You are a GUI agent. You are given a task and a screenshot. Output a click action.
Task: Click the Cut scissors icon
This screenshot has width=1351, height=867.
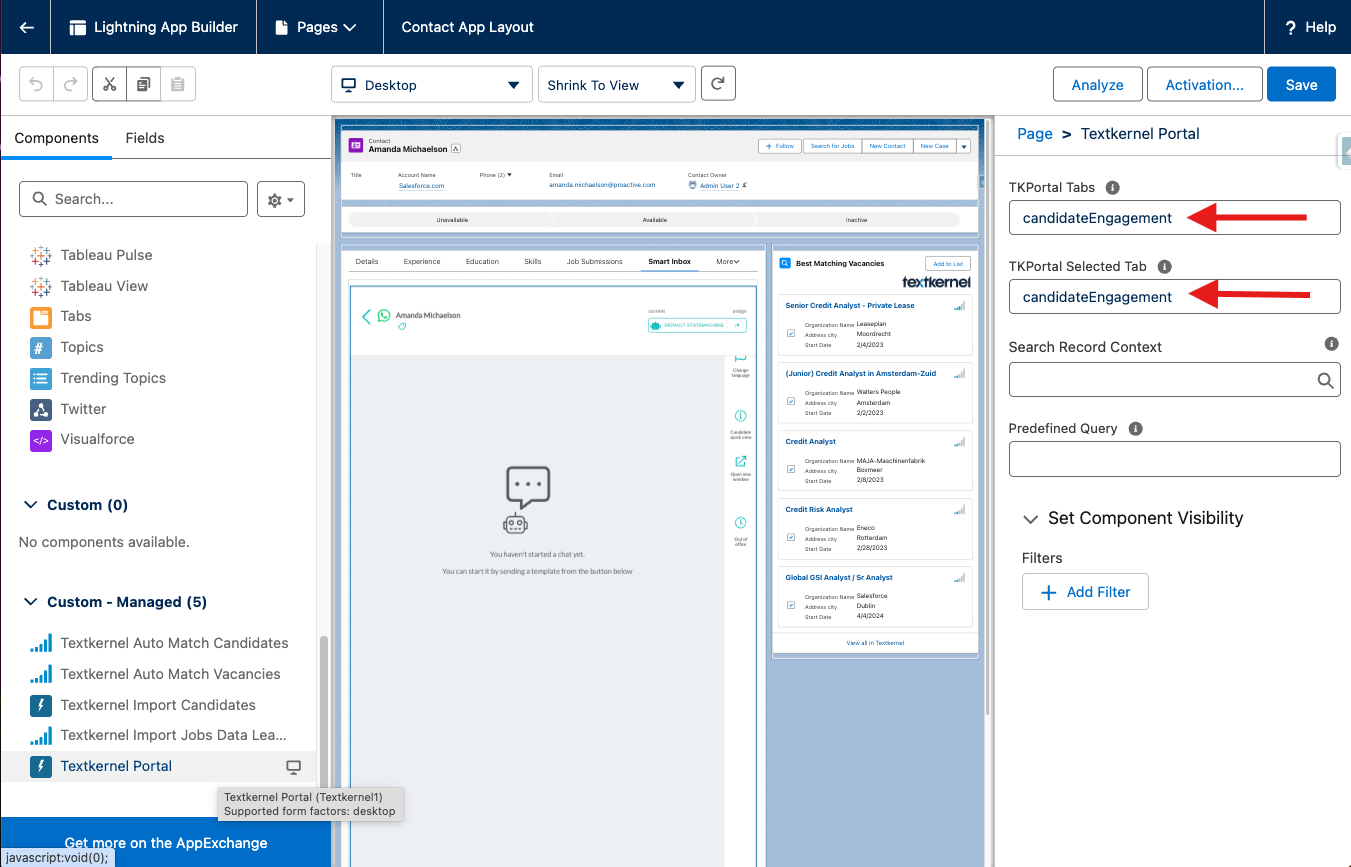(x=110, y=84)
